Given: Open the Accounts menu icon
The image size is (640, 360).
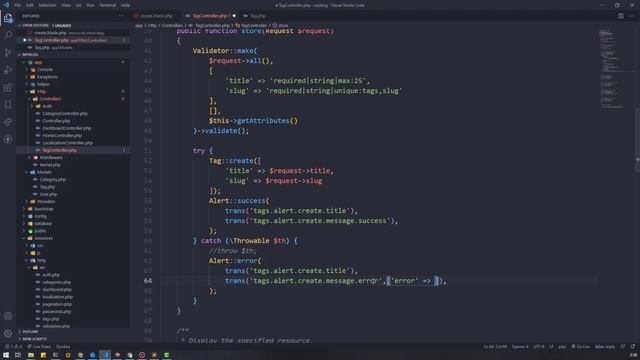Looking at the screenshot, I should coord(8,316).
